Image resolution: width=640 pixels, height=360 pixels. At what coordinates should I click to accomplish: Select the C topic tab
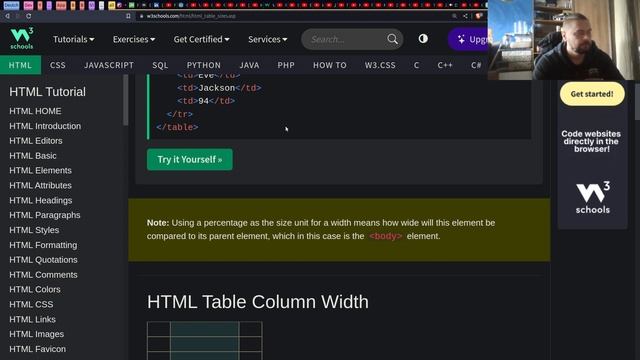coord(416,65)
